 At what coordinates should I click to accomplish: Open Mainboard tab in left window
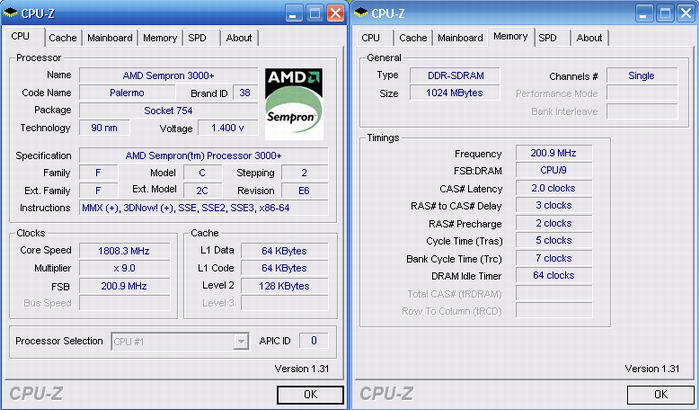click(x=110, y=38)
